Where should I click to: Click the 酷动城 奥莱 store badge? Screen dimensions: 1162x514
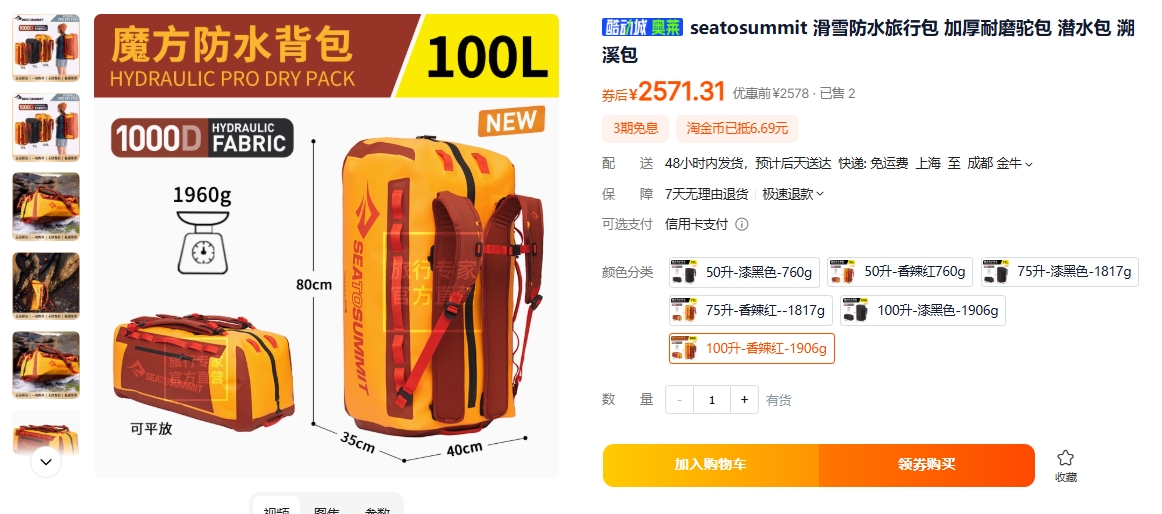(643, 27)
